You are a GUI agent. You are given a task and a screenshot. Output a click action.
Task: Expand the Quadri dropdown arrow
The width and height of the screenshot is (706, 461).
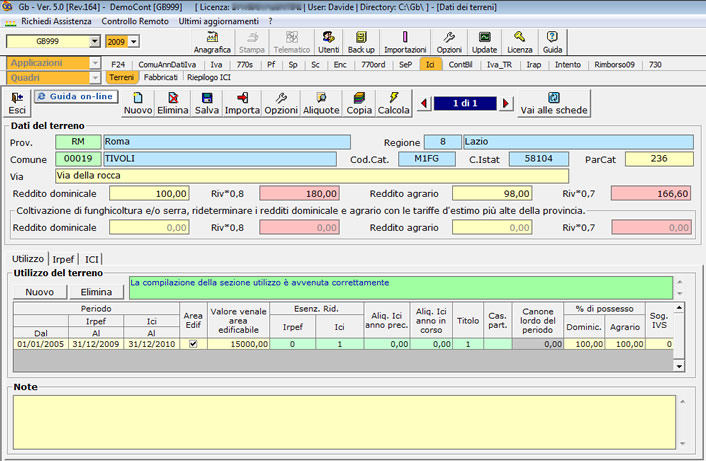point(95,77)
